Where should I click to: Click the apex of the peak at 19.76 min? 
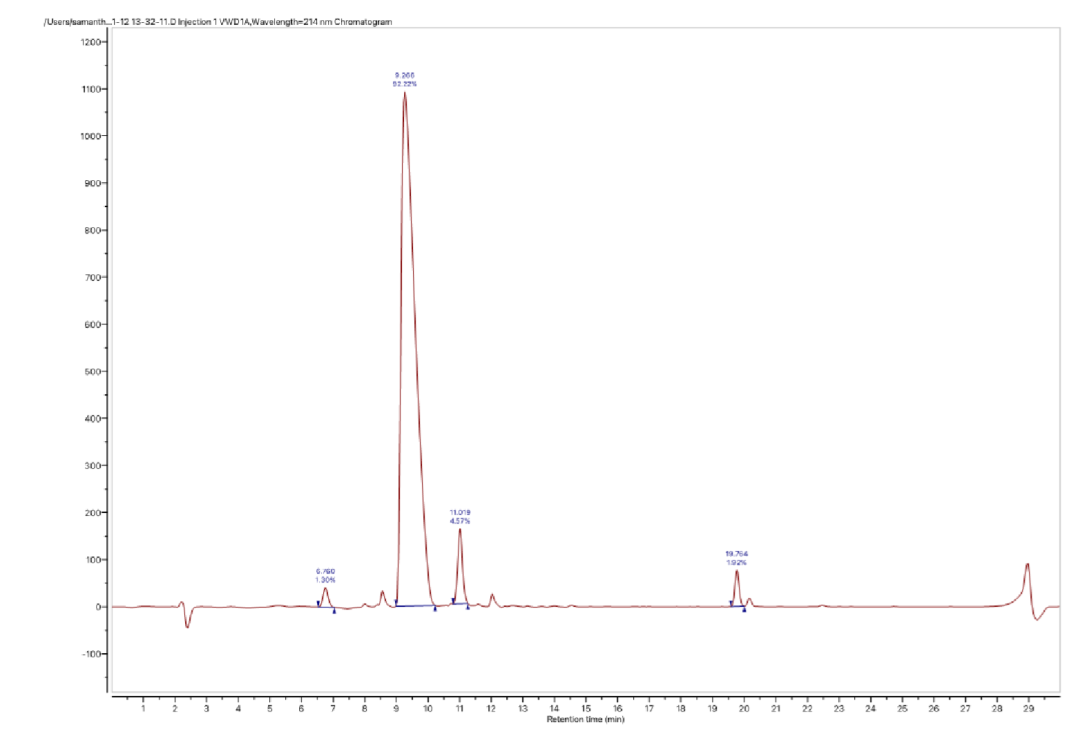pyautogui.click(x=736, y=571)
